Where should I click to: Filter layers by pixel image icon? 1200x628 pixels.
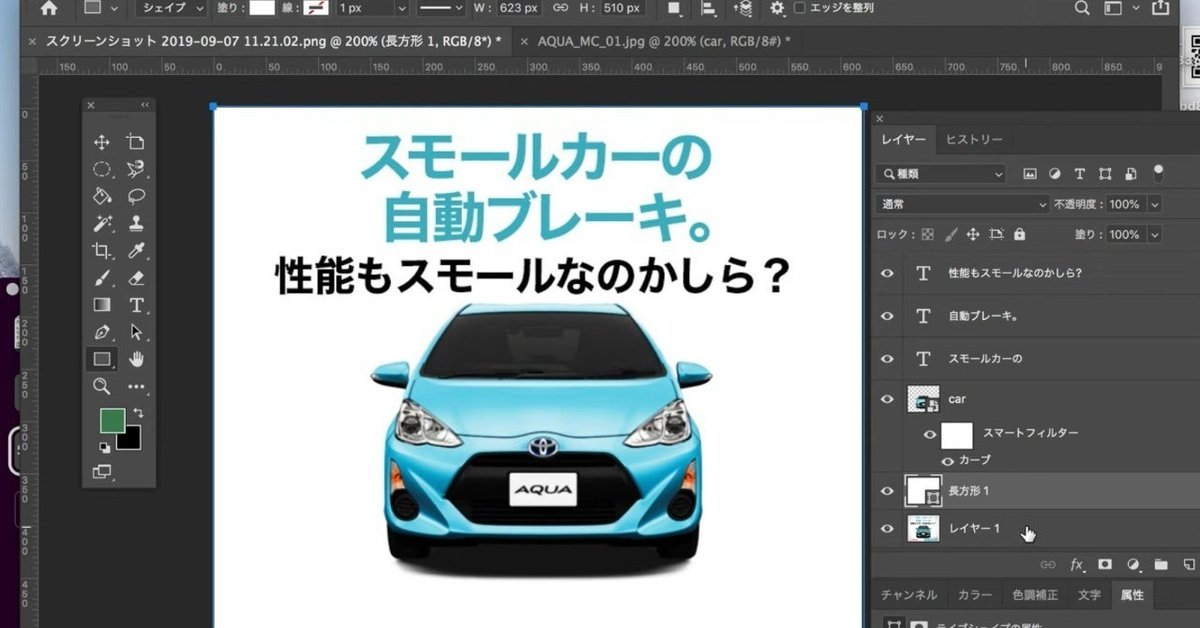click(1030, 174)
